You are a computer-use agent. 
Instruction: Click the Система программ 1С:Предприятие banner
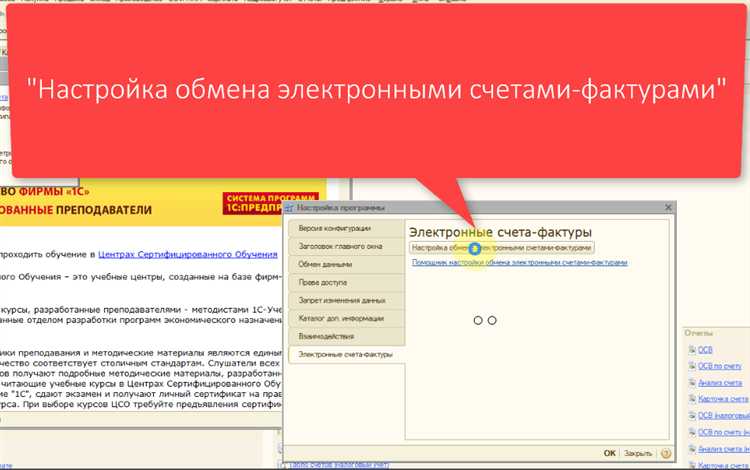point(270,203)
